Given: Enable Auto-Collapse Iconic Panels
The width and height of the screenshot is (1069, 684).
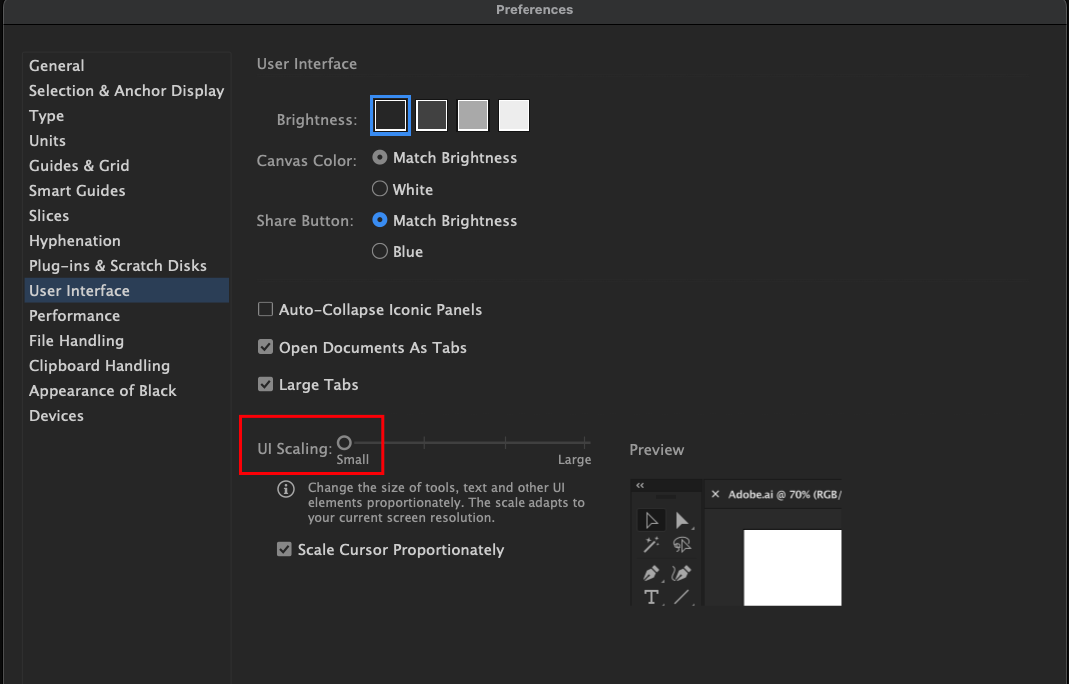Looking at the screenshot, I should [x=265, y=309].
